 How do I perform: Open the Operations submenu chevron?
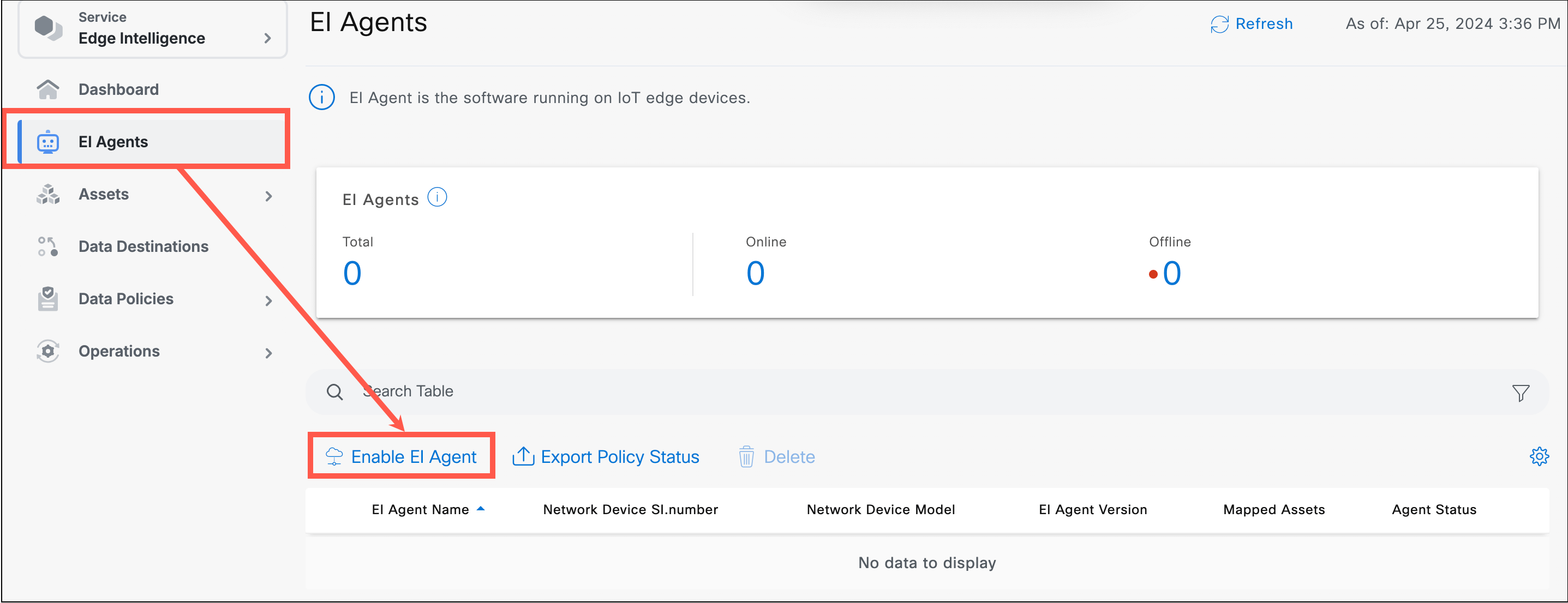(x=268, y=352)
